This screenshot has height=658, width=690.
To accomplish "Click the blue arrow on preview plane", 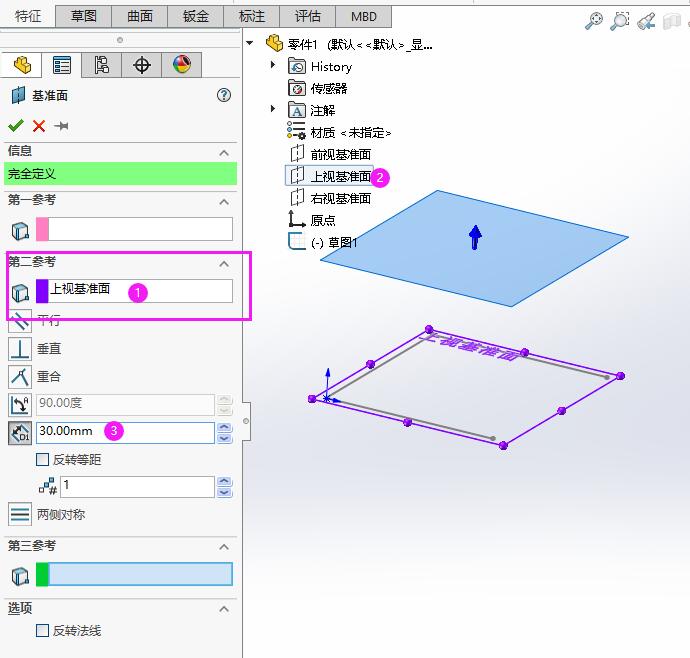I will click(475, 238).
